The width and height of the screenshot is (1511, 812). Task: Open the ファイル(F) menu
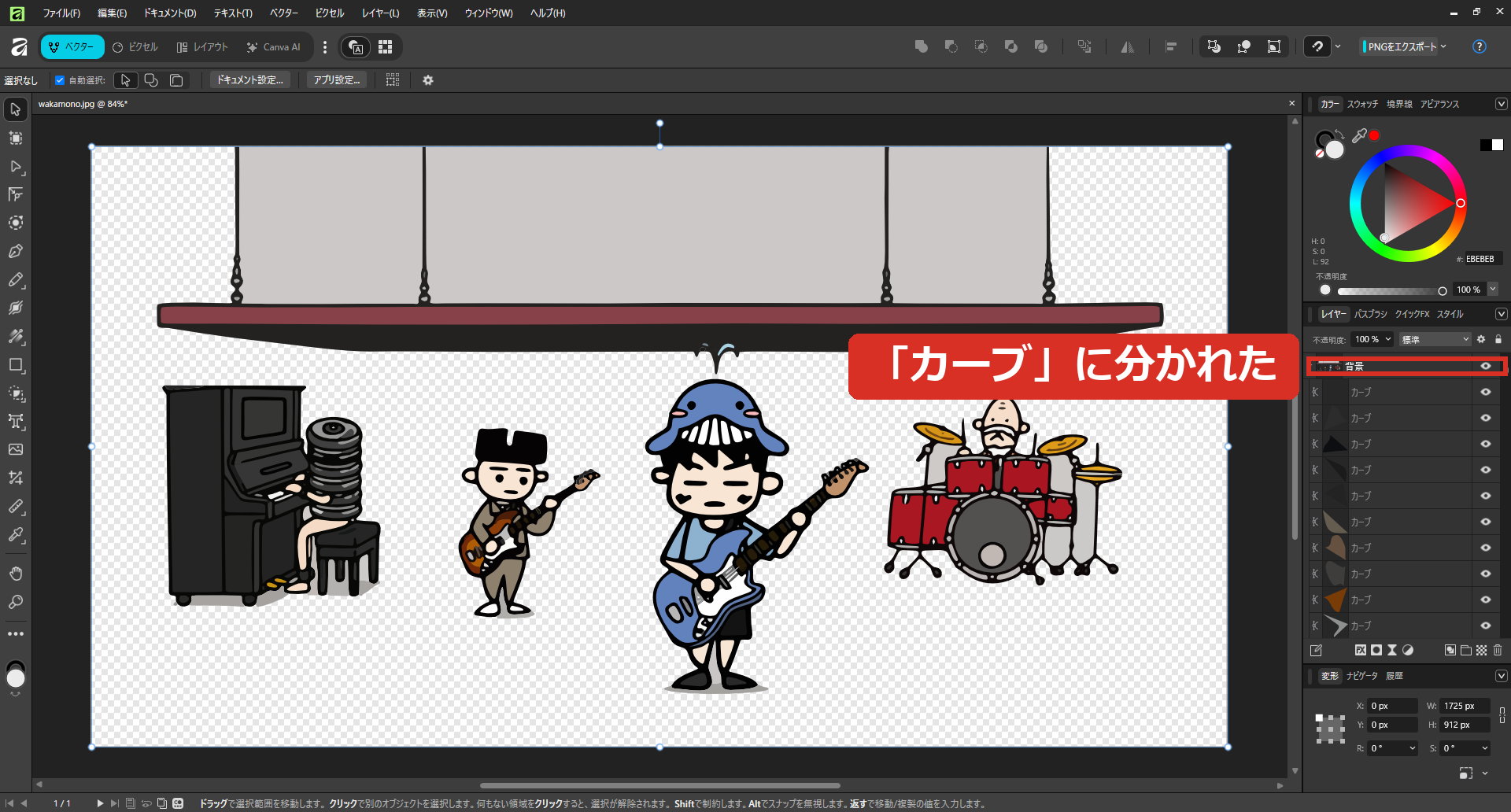pos(61,13)
